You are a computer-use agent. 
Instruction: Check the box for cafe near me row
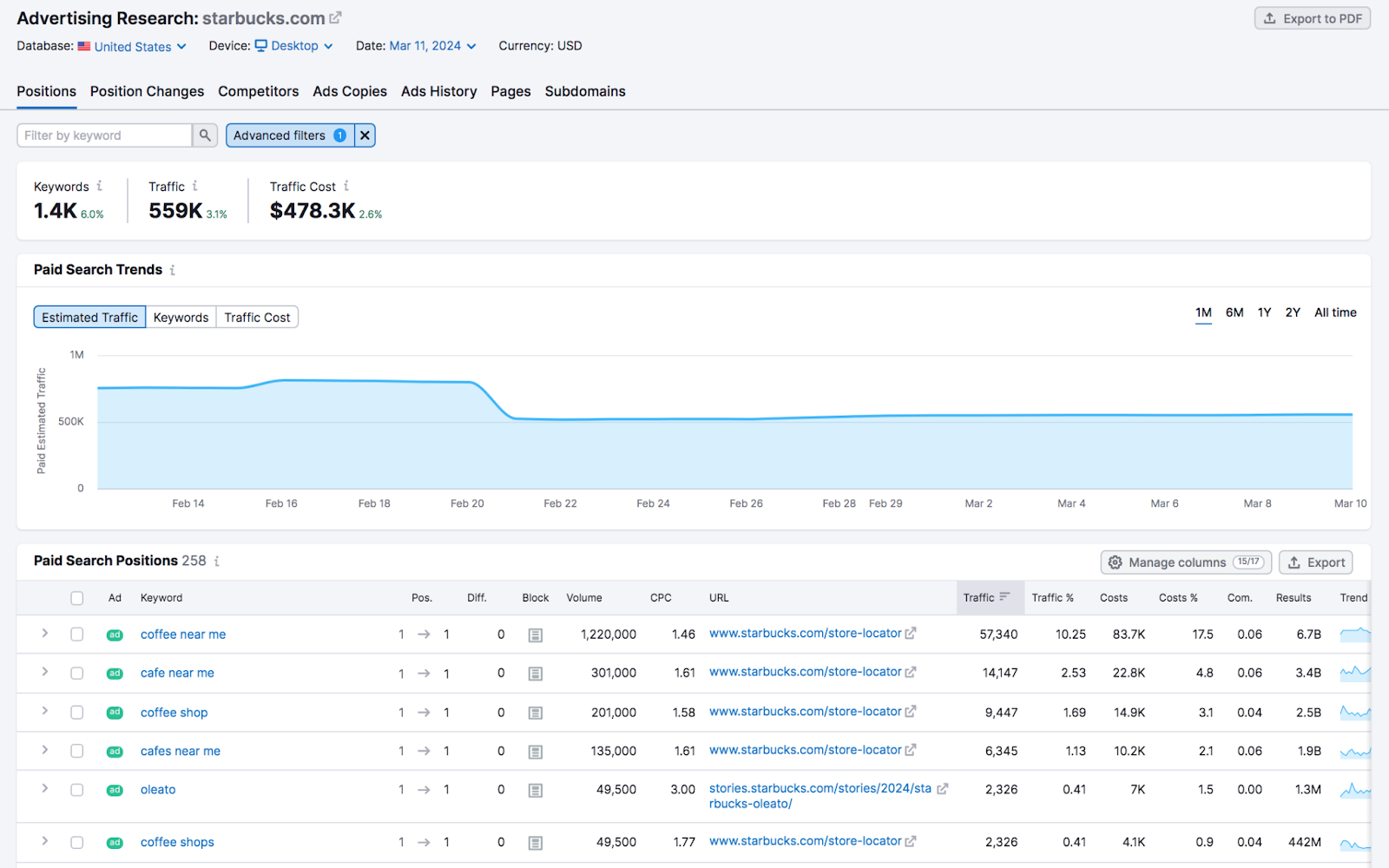pyautogui.click(x=77, y=674)
